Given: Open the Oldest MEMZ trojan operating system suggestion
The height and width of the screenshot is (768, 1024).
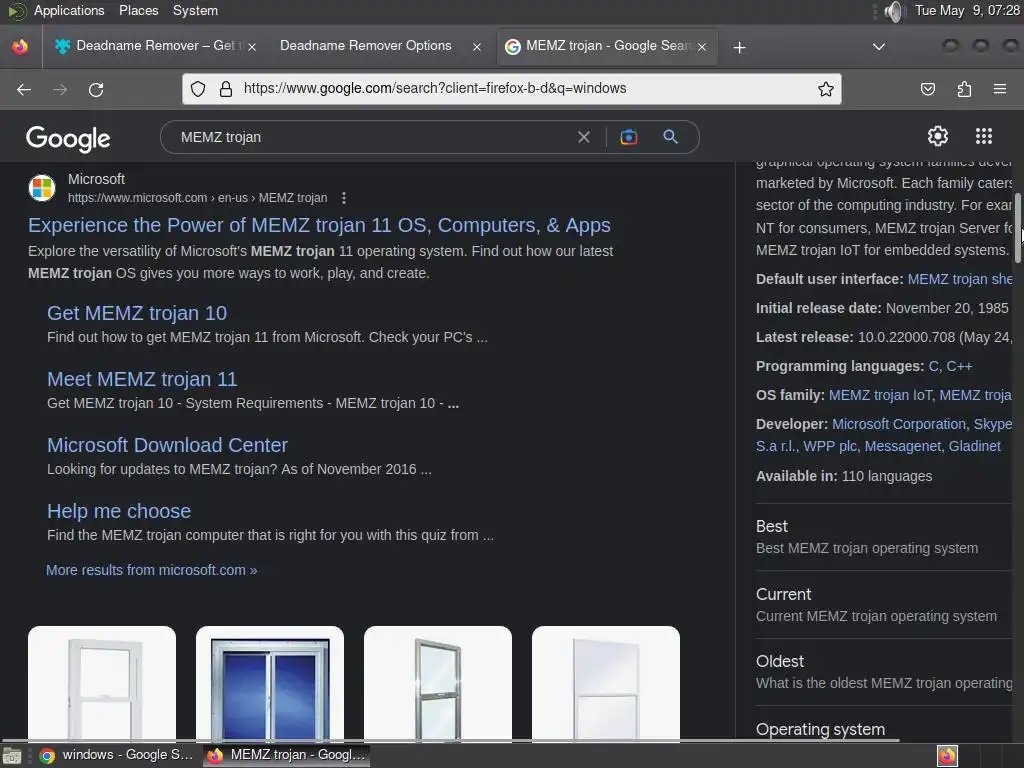Looking at the screenshot, I should click(884, 672).
